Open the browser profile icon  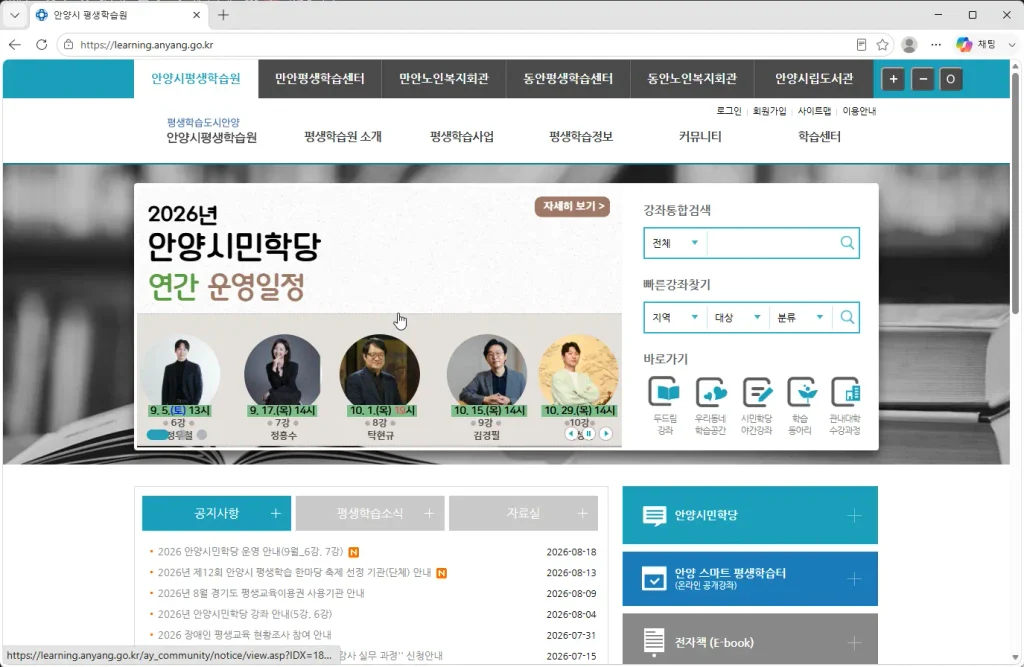coord(909,44)
